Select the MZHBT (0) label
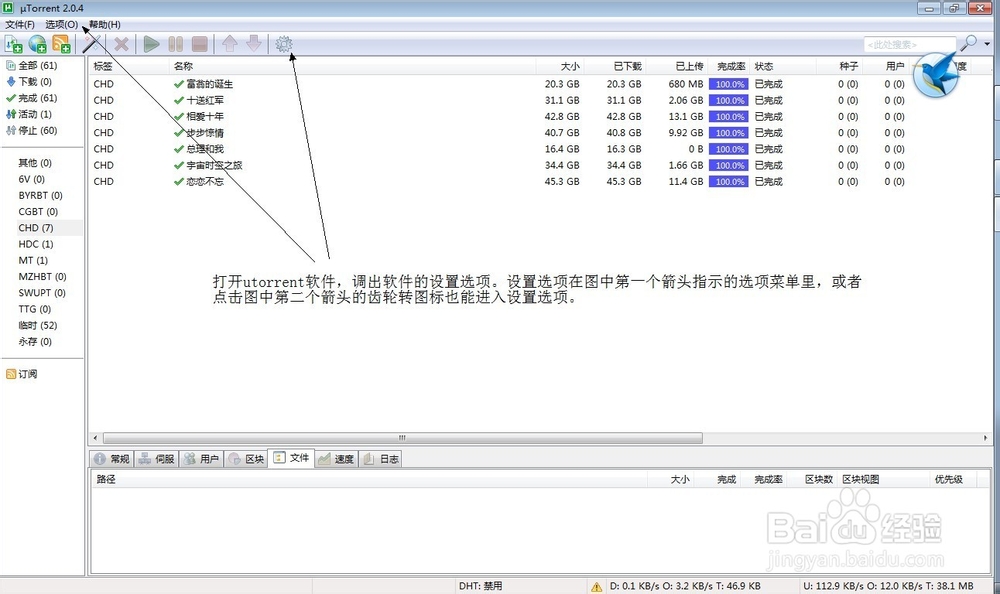The height and width of the screenshot is (594, 1000). click(42, 276)
